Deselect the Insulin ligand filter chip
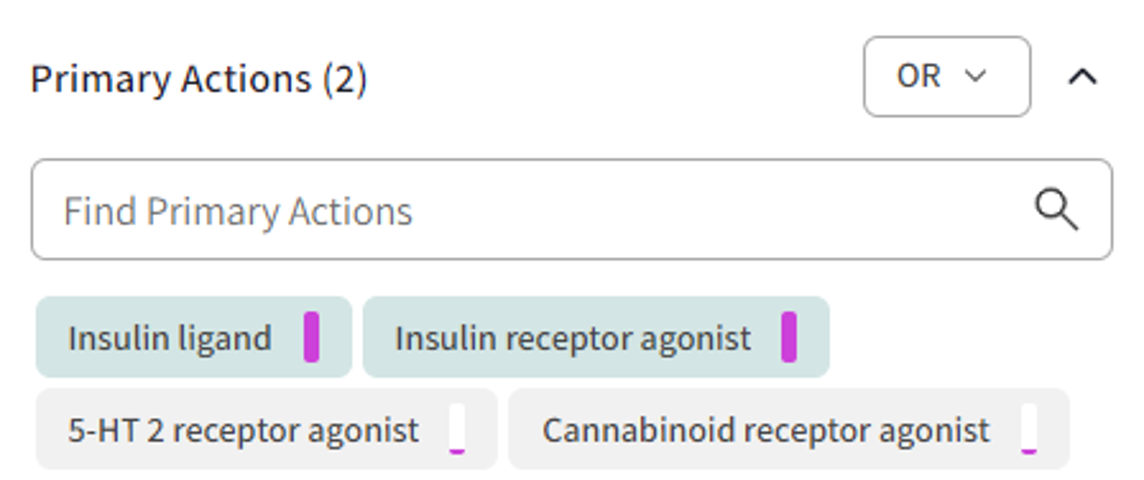 coord(194,337)
